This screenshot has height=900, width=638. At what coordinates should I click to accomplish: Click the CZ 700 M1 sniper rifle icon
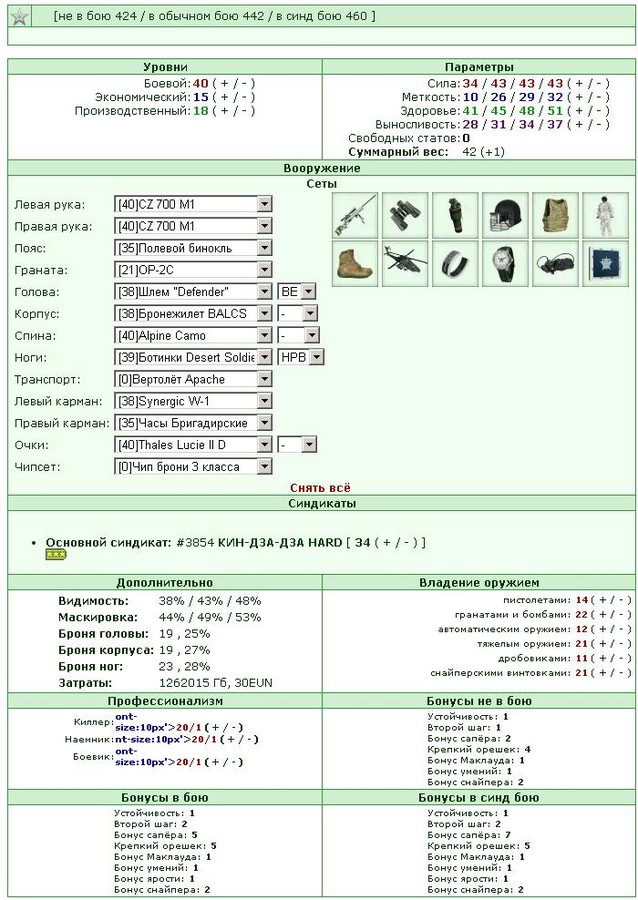tap(356, 215)
